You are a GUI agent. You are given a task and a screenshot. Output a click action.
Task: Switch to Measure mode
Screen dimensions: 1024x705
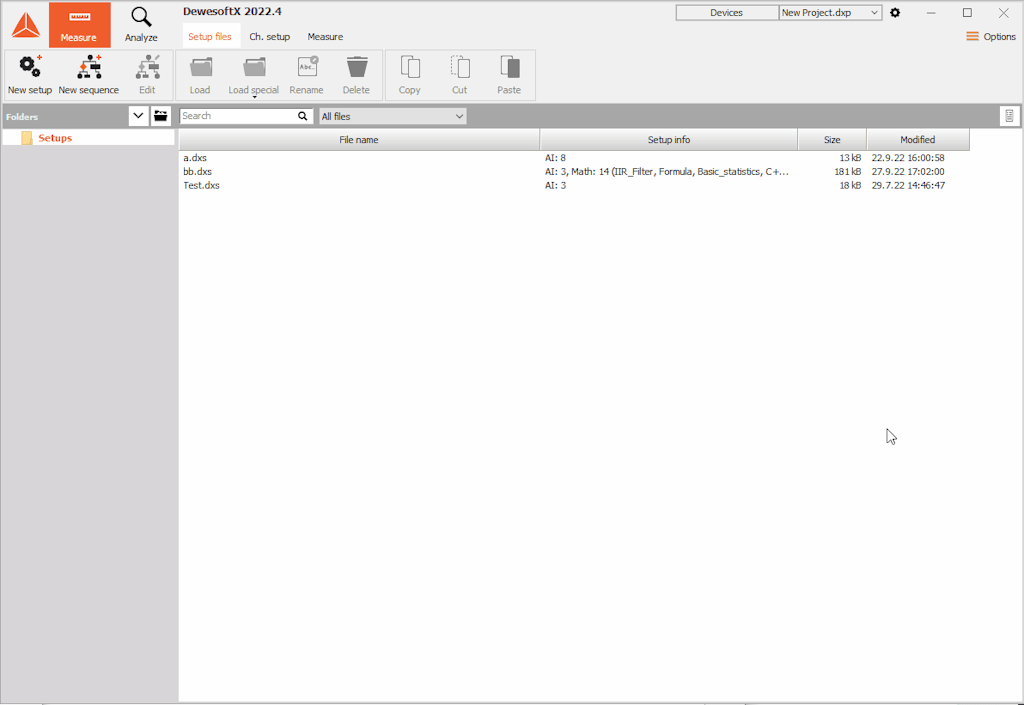pyautogui.click(x=79, y=25)
